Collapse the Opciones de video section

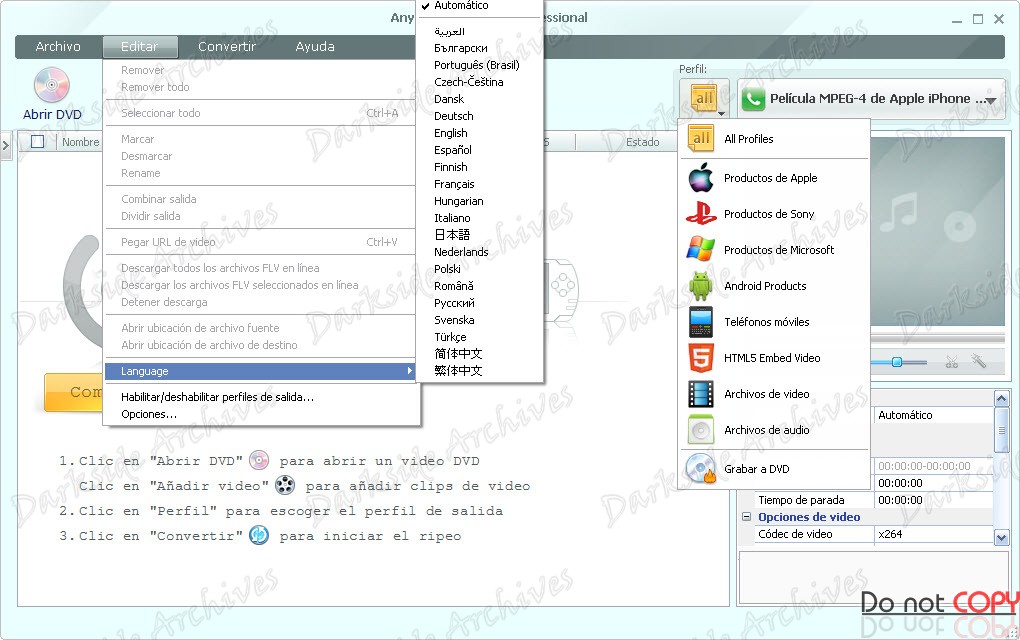(x=746, y=516)
